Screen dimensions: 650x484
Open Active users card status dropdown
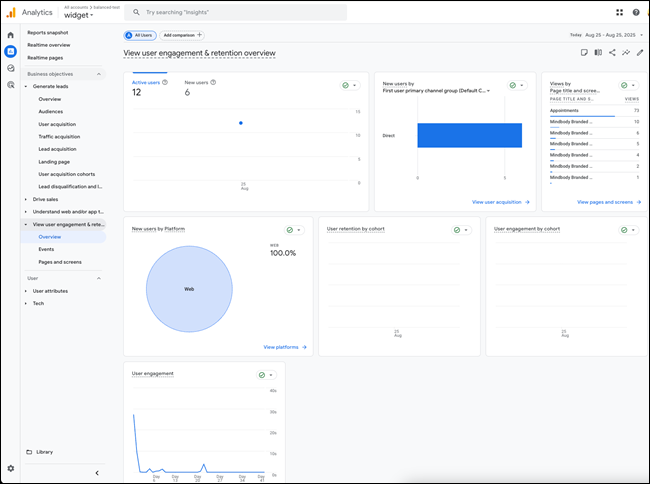pyautogui.click(x=350, y=85)
